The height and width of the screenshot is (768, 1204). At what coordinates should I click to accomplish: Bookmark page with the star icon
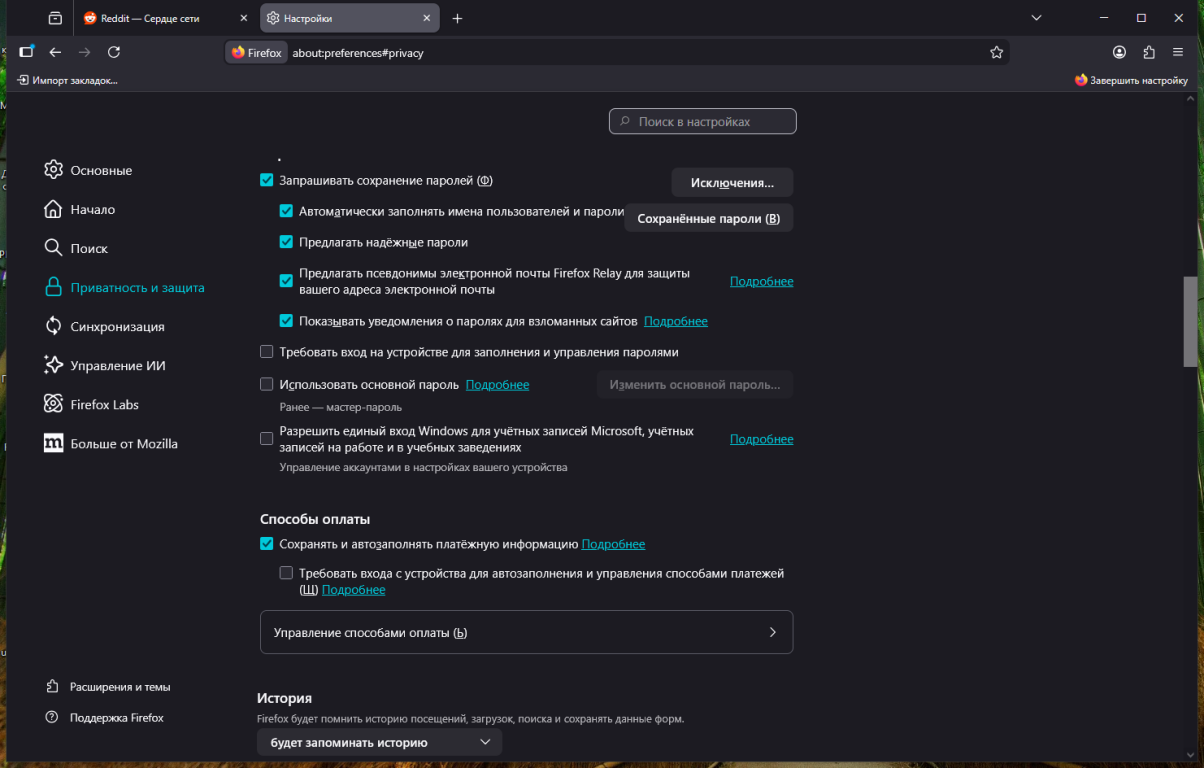point(996,52)
